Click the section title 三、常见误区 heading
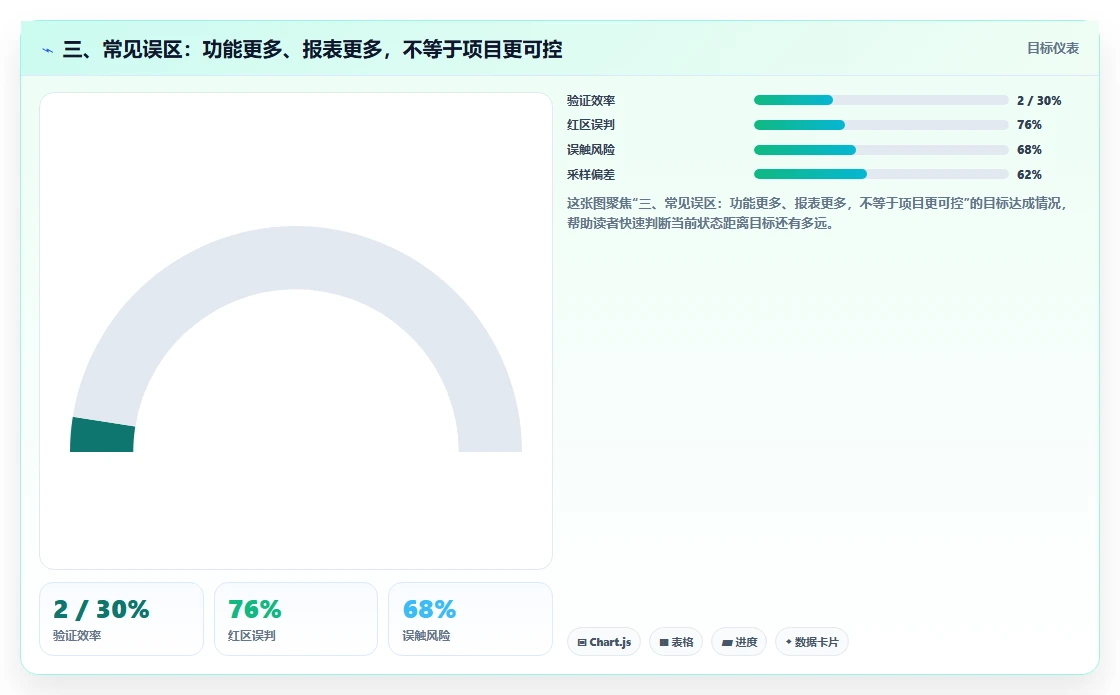Image resolution: width=1120 pixels, height=695 pixels. (x=312, y=49)
